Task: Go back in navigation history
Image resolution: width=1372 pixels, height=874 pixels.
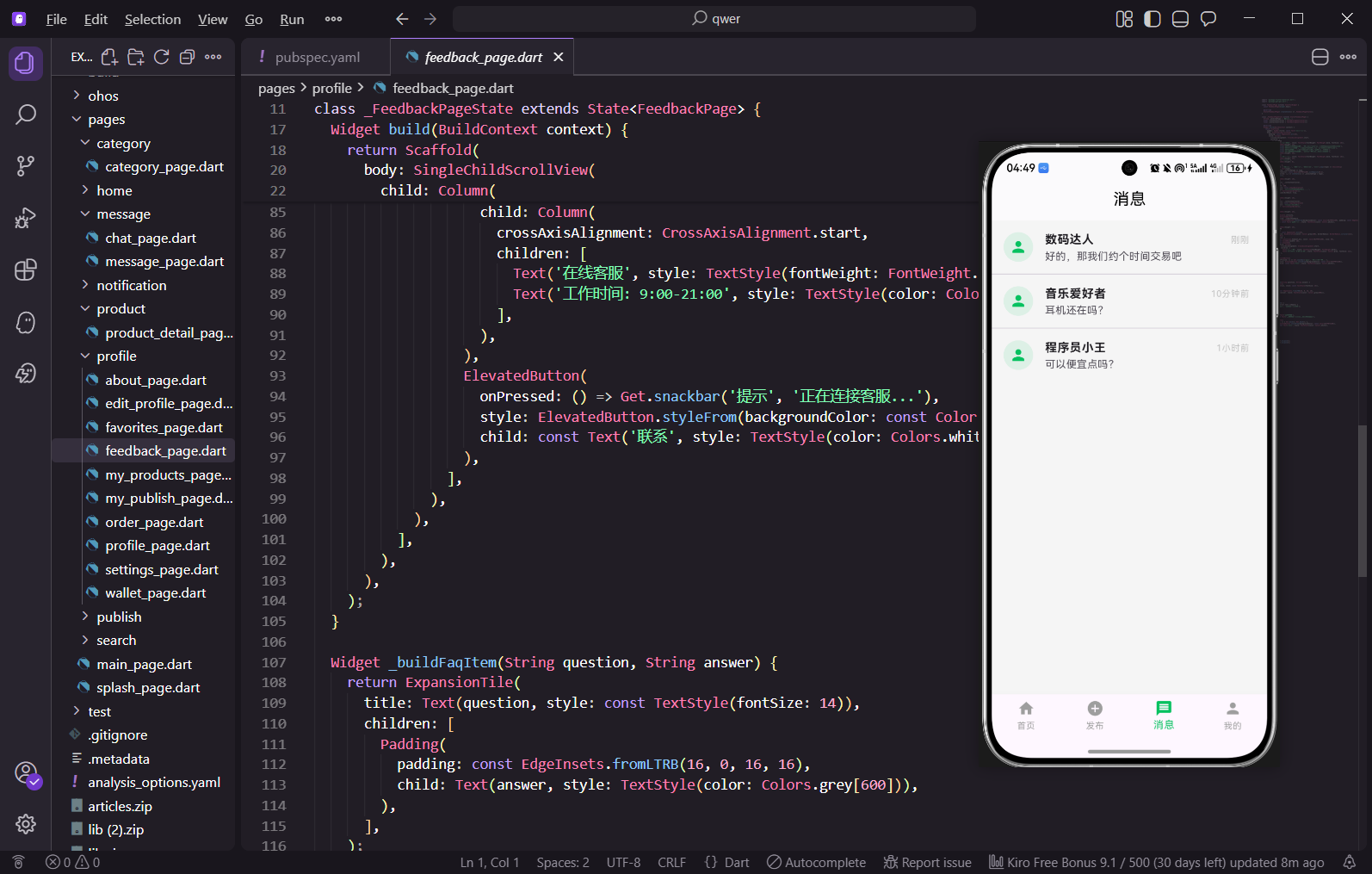Action: (x=402, y=19)
